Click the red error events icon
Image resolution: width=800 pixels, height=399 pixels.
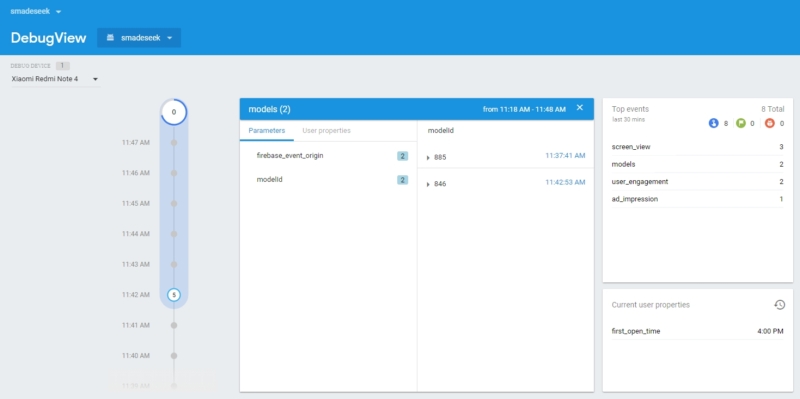[769, 123]
